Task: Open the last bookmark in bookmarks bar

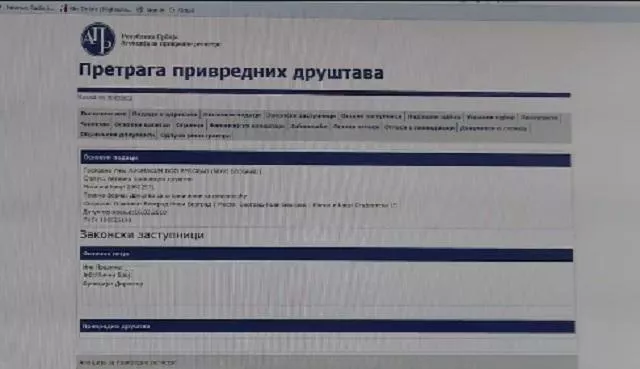Action: (182, 10)
